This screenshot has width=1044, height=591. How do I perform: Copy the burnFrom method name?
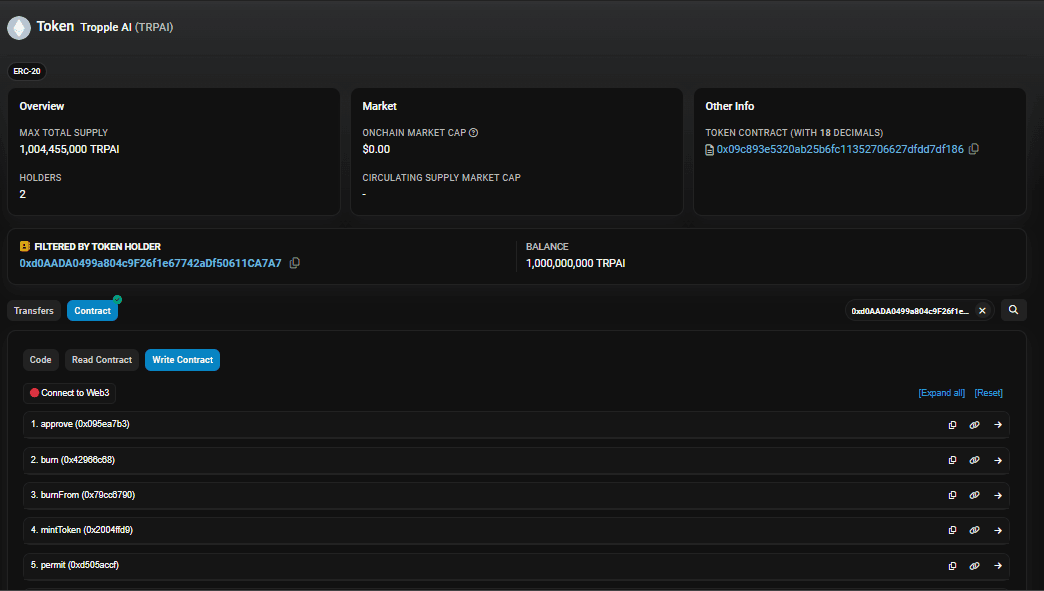953,495
